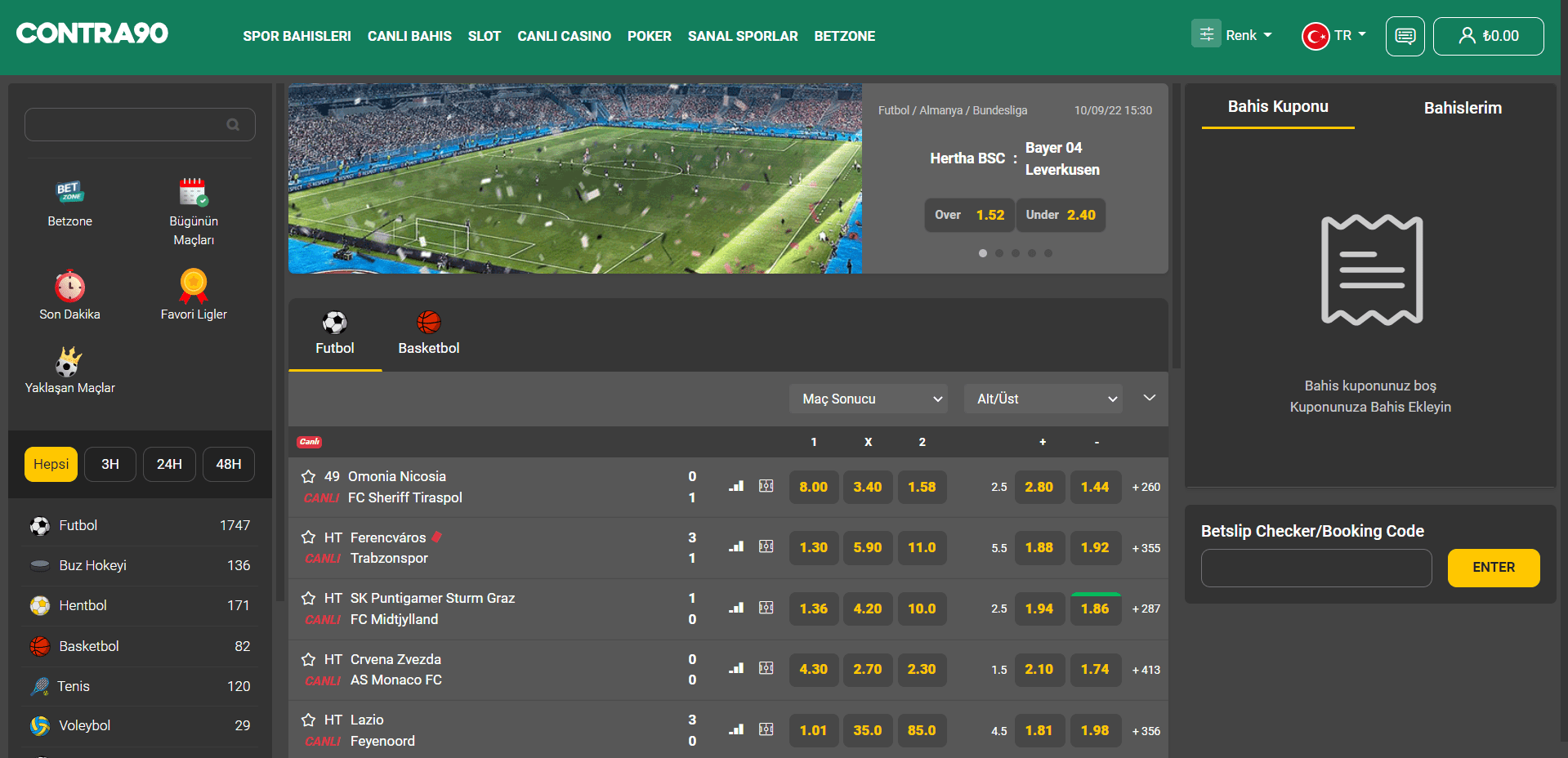Favorite the SK Puntigamer Sturm Graz star
1568x758 pixels.
pos(308,598)
